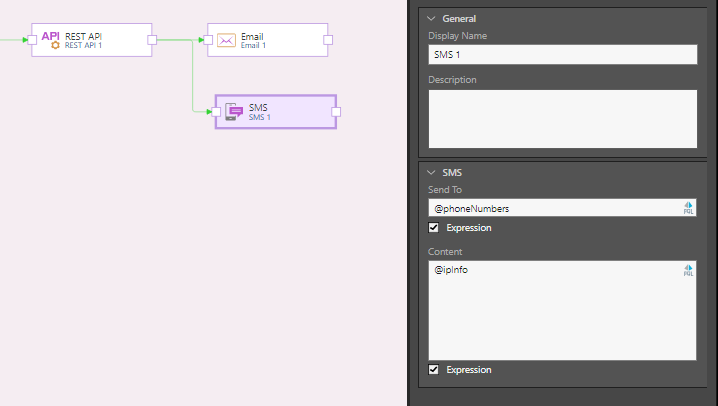Click the REST API node output port
Image resolution: width=718 pixels, height=406 pixels.
pyautogui.click(x=152, y=40)
